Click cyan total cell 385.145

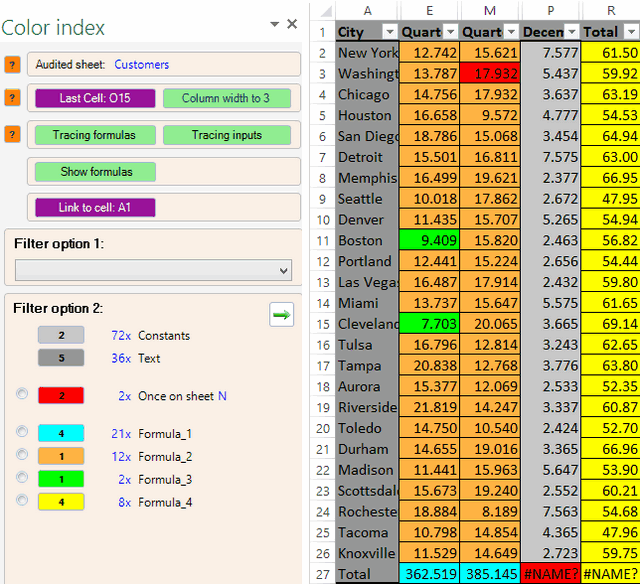[490, 574]
